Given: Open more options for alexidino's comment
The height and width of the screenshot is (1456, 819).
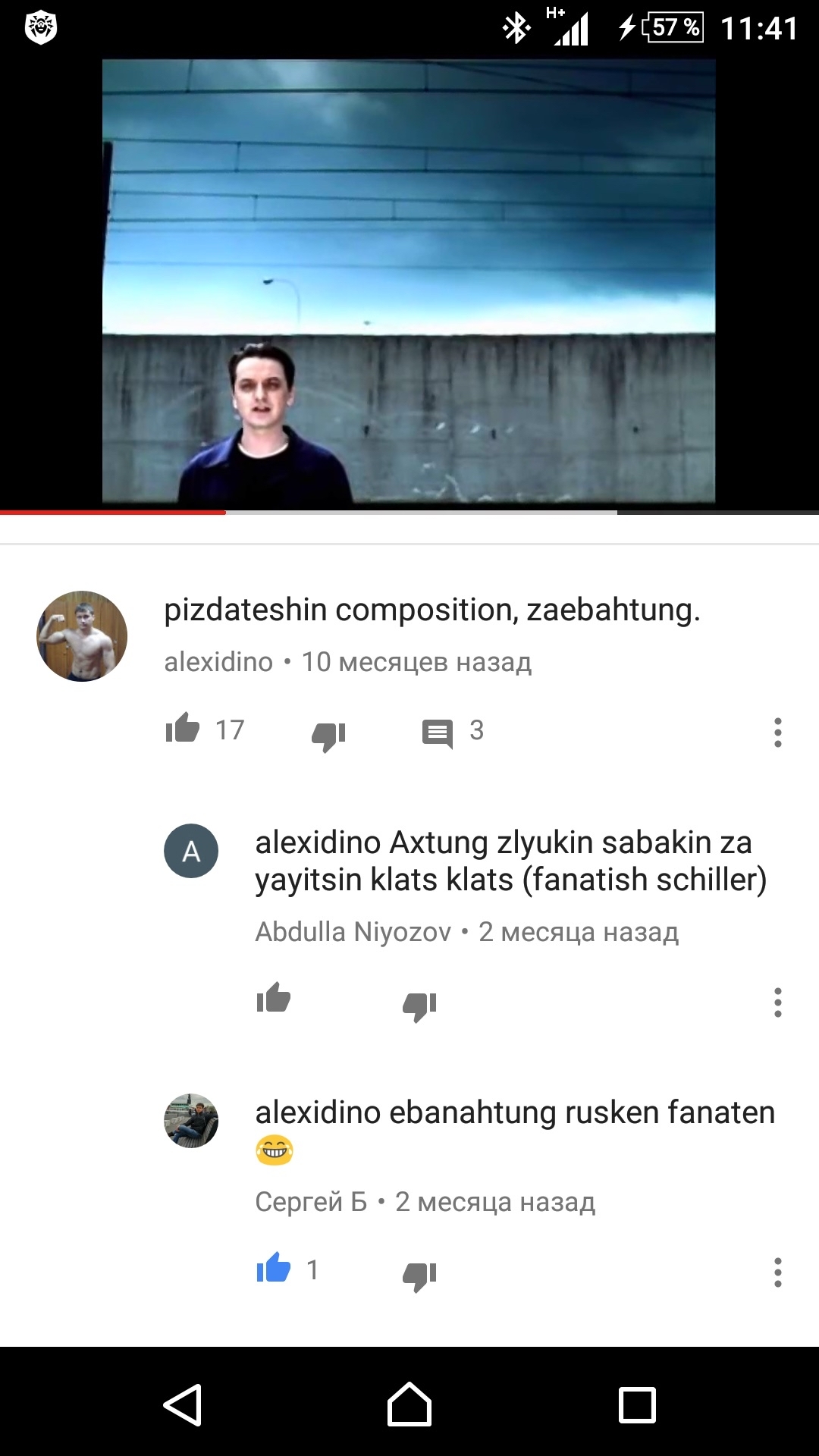Looking at the screenshot, I should (777, 733).
